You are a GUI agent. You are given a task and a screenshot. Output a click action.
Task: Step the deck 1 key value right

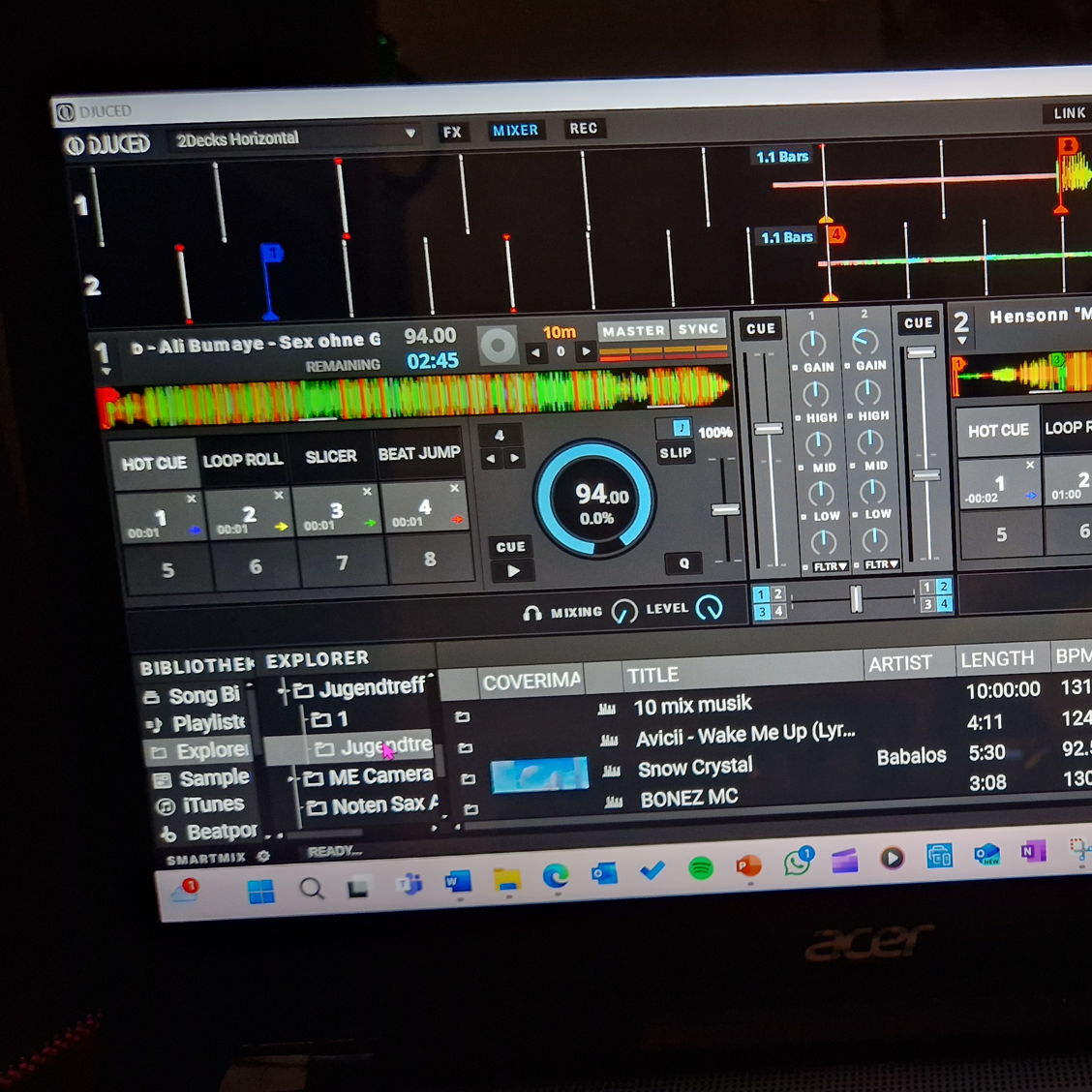coord(586,351)
